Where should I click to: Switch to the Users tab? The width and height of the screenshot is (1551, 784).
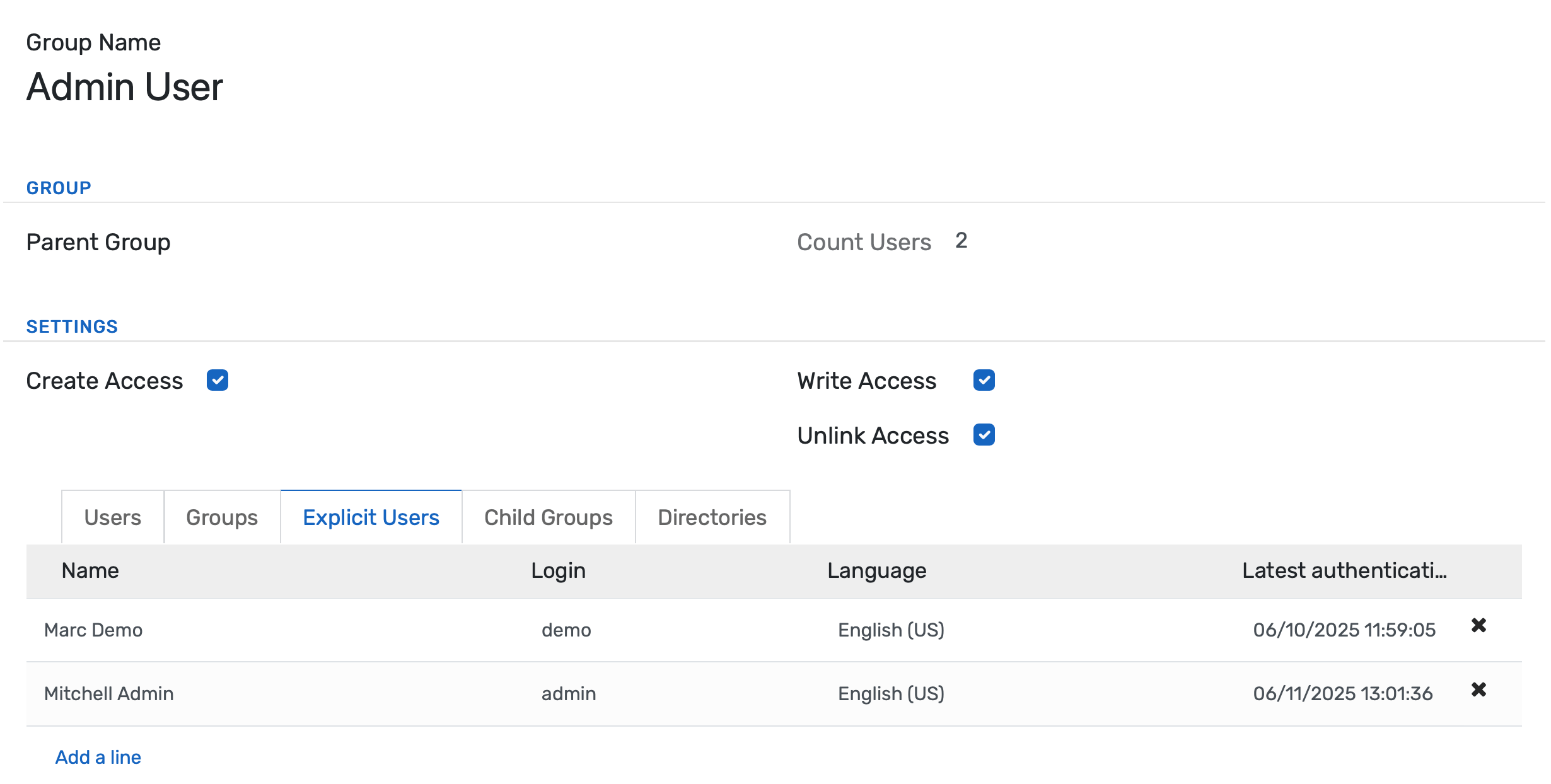tap(112, 517)
